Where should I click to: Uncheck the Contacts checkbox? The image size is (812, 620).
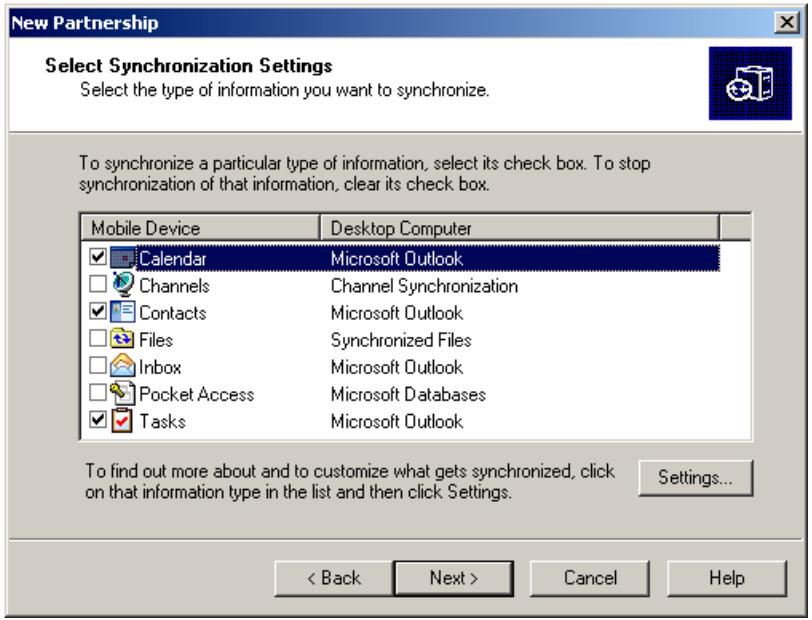[94, 314]
